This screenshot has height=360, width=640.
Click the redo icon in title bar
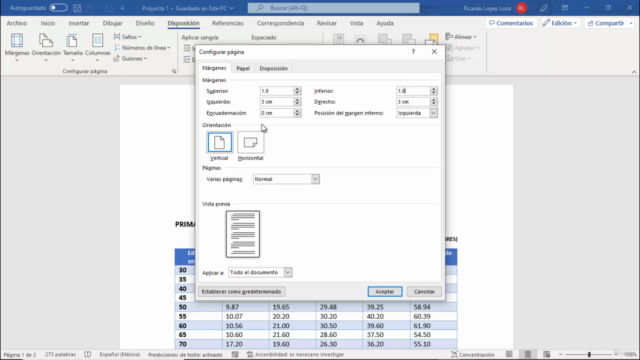(109, 8)
